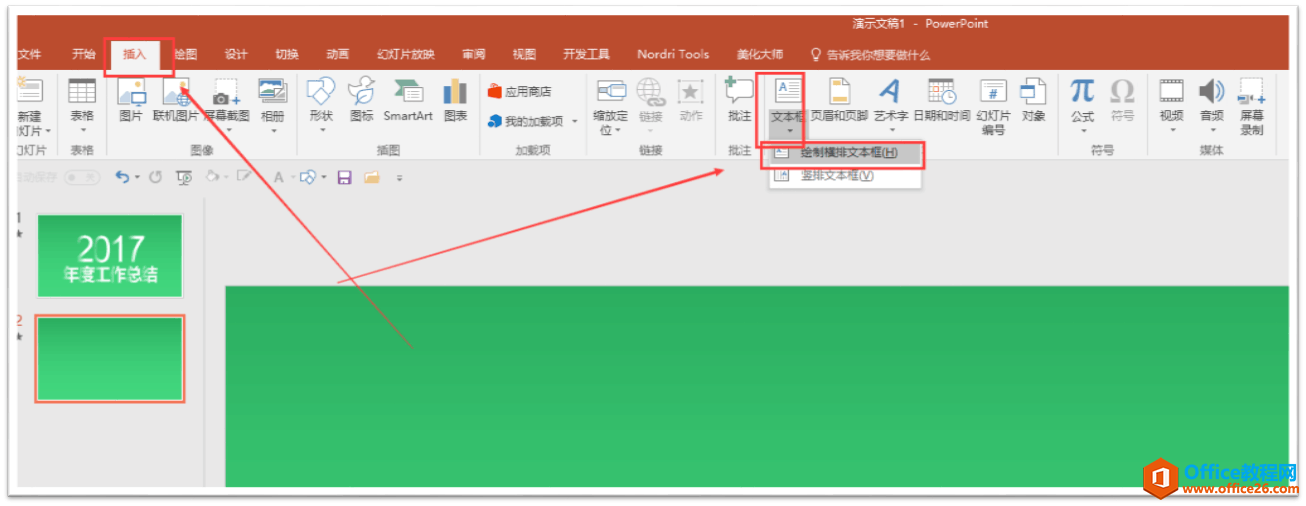Insert a SmartArt graphic

coord(408,99)
